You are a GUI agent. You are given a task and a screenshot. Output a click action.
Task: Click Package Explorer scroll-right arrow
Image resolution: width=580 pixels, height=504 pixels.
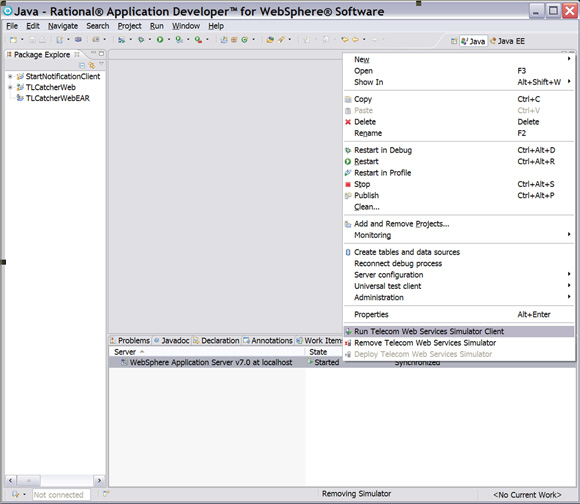[99, 480]
